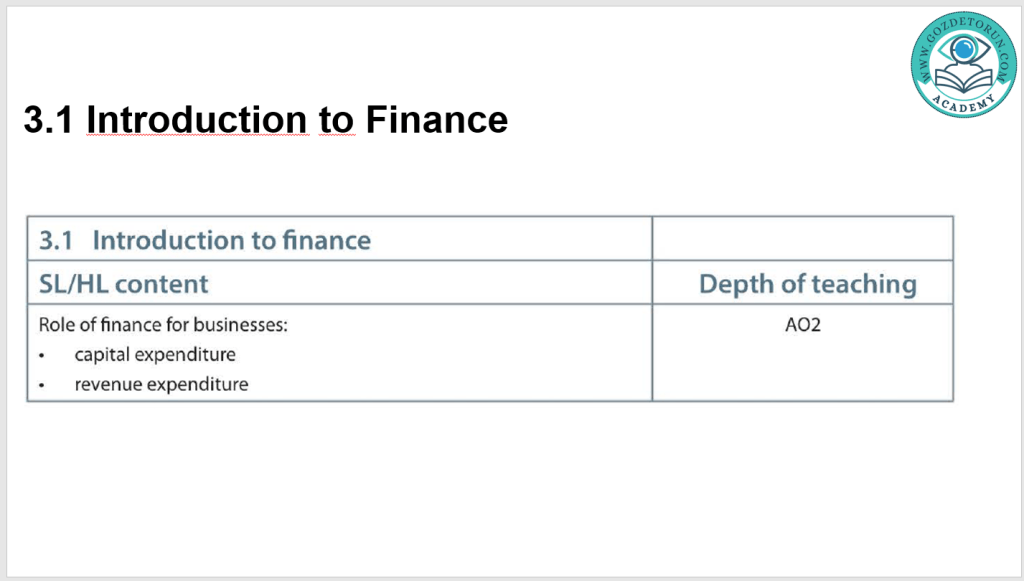Select the "Depth of teaching" column heading
The width and height of the screenshot is (1024, 581).
click(807, 284)
